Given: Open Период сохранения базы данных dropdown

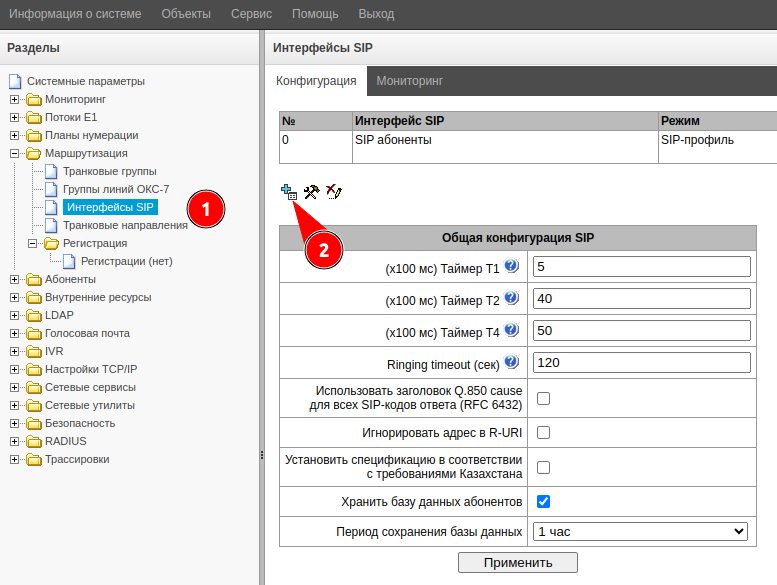Looking at the screenshot, I should (641, 531).
